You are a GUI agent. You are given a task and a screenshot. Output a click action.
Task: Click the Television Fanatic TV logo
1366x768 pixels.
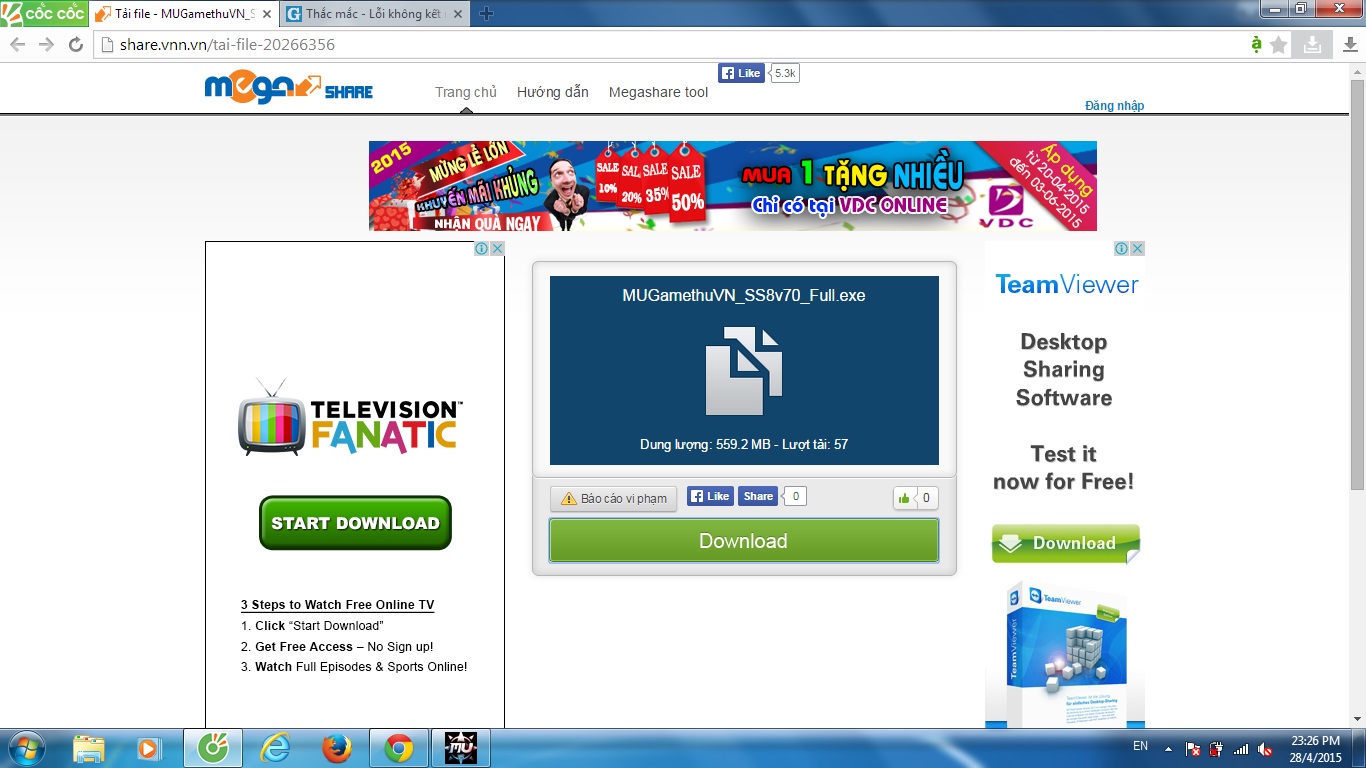point(348,417)
